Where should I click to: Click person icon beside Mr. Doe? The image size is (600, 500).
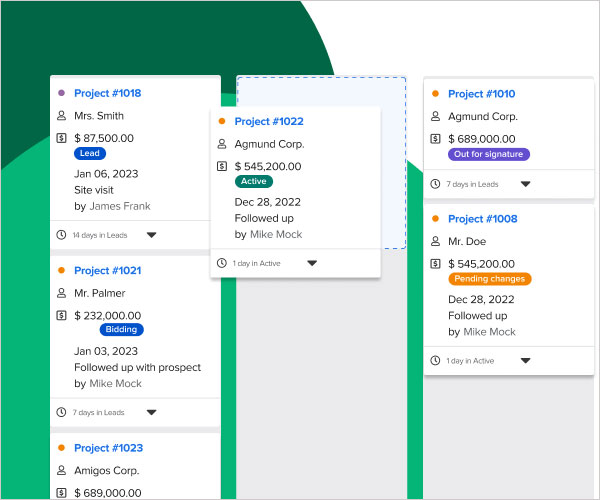click(435, 241)
